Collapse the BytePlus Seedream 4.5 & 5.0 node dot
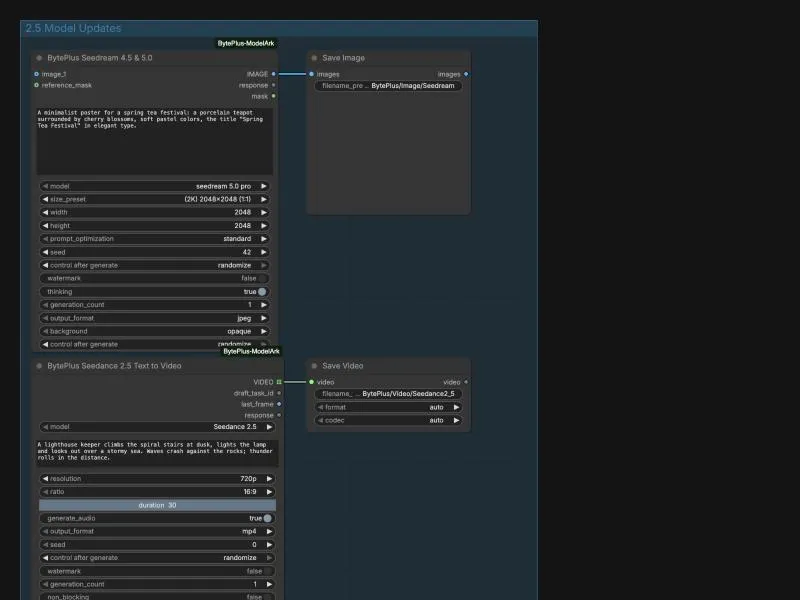 [39, 58]
